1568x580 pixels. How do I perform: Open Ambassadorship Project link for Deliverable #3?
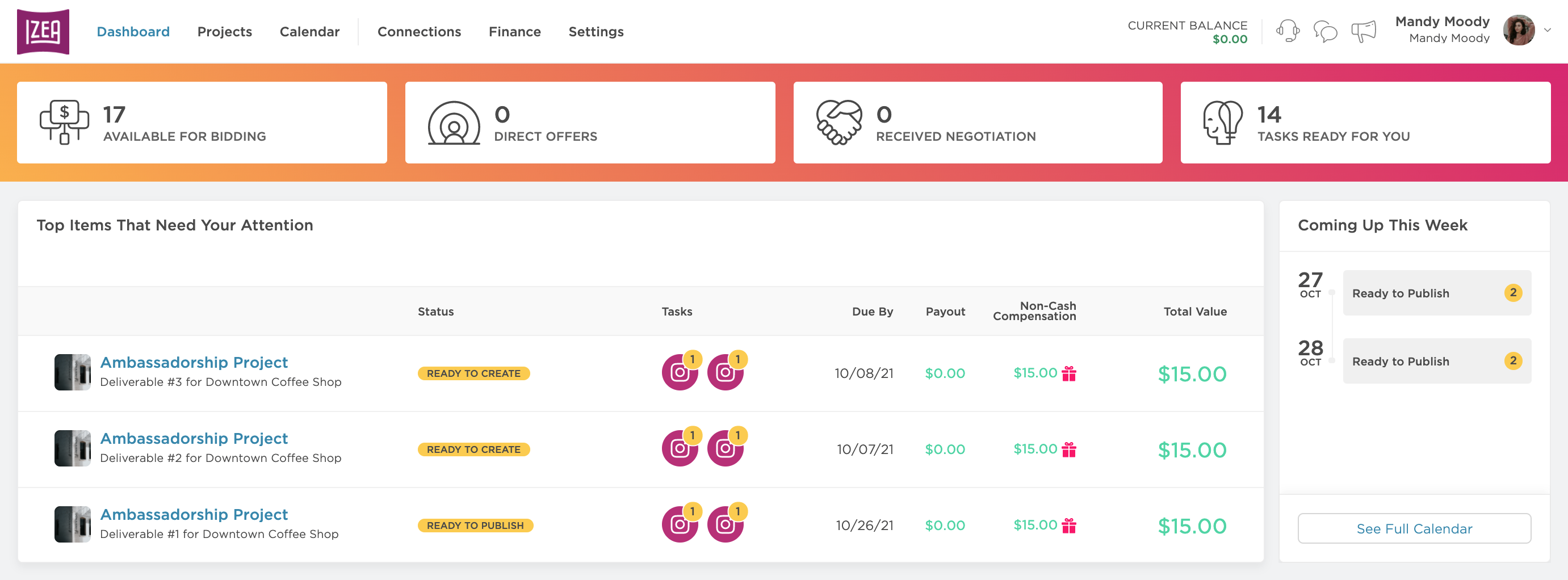click(x=194, y=362)
